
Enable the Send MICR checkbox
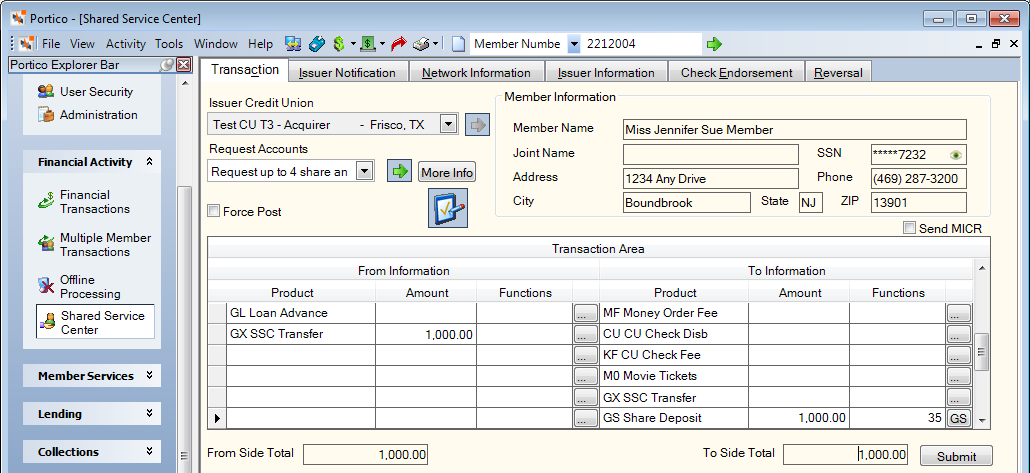pyautogui.click(x=909, y=229)
